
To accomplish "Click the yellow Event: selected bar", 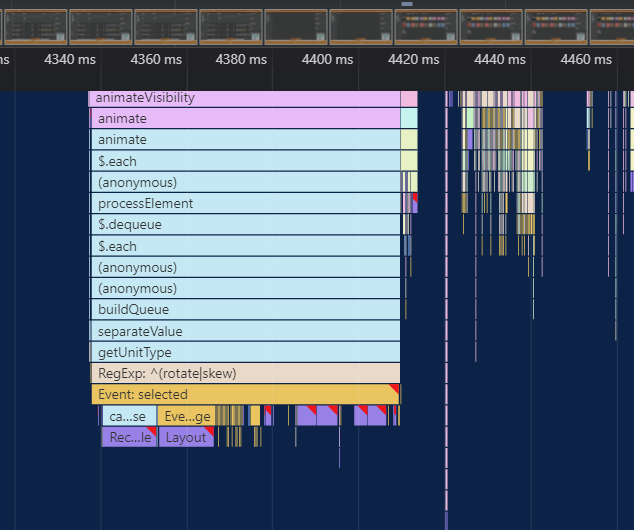I will click(245, 395).
